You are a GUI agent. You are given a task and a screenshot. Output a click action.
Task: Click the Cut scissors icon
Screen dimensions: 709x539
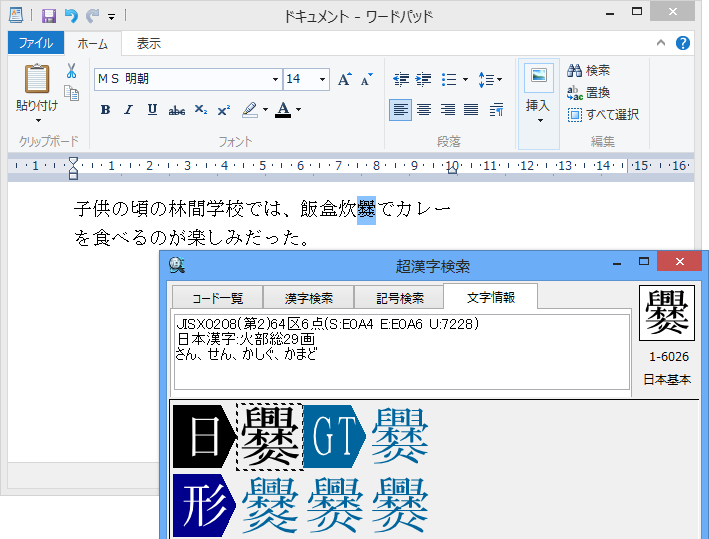click(71, 71)
